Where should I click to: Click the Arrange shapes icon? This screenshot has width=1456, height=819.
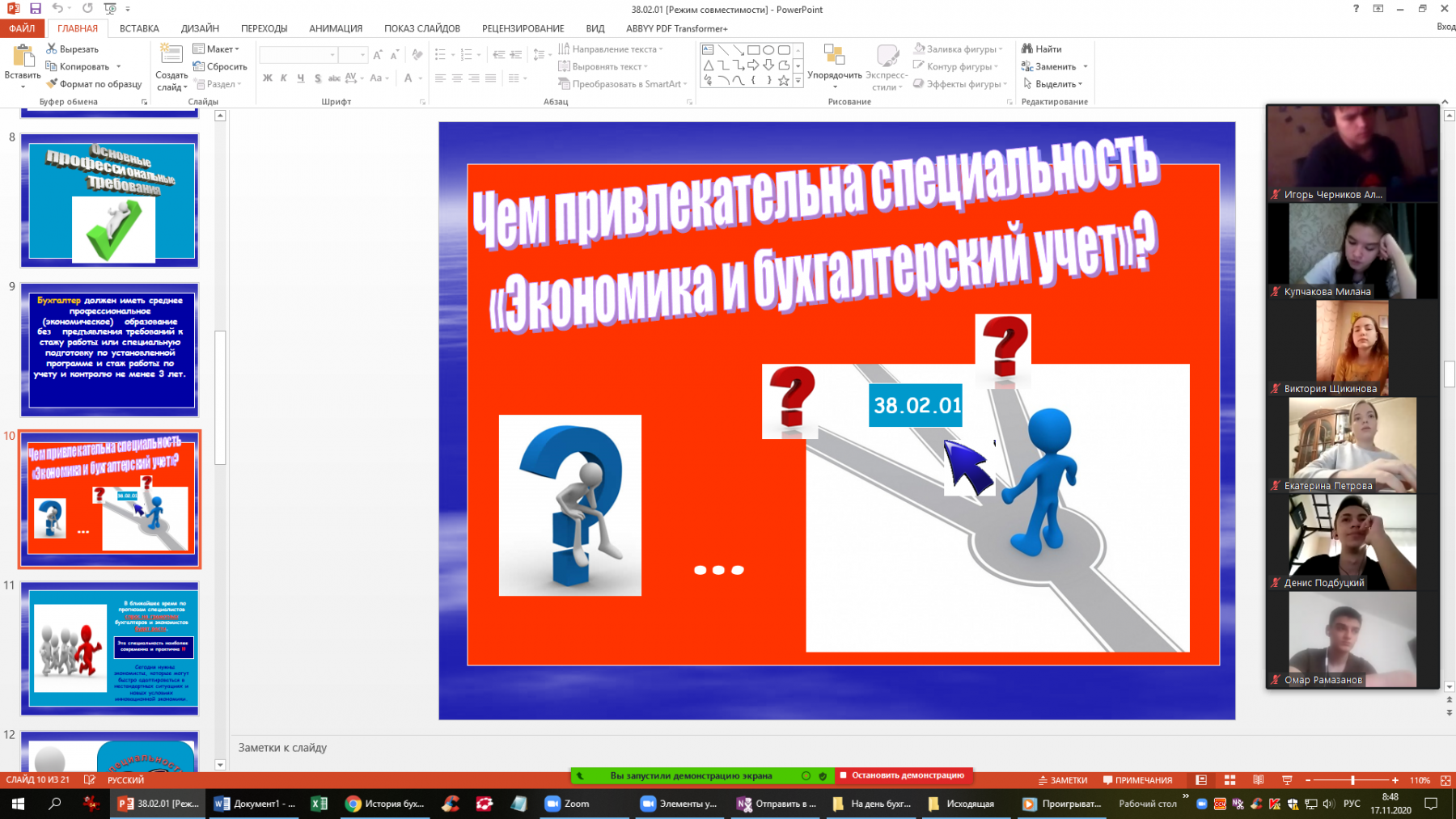click(834, 55)
